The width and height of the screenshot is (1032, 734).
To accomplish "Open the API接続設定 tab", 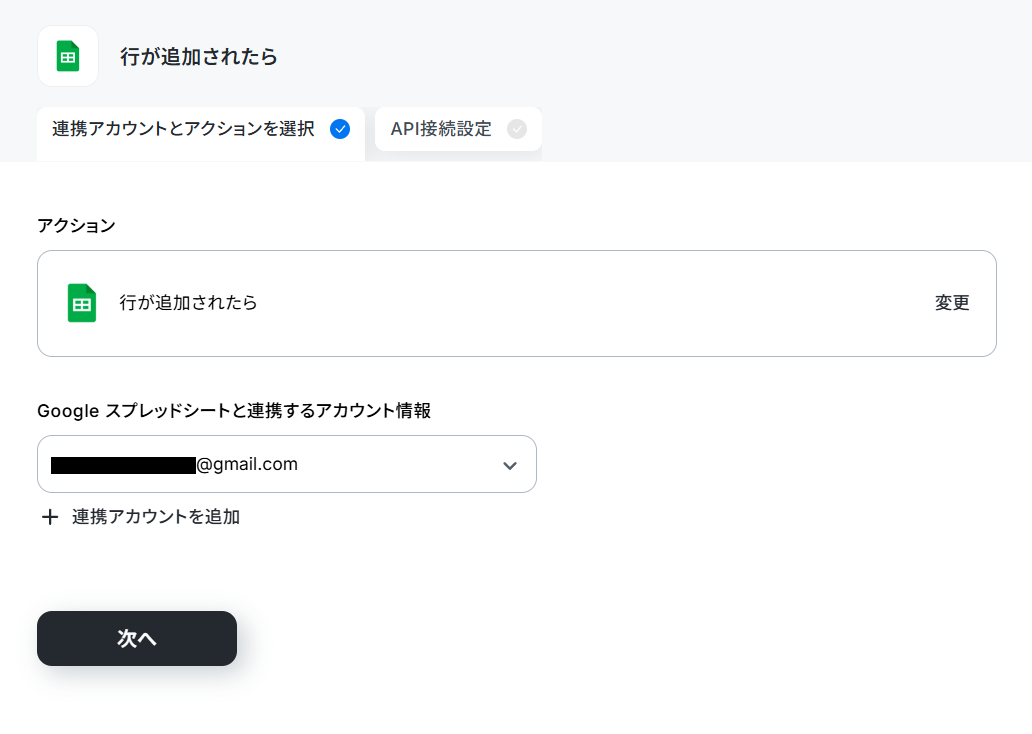I will click(x=458, y=130).
